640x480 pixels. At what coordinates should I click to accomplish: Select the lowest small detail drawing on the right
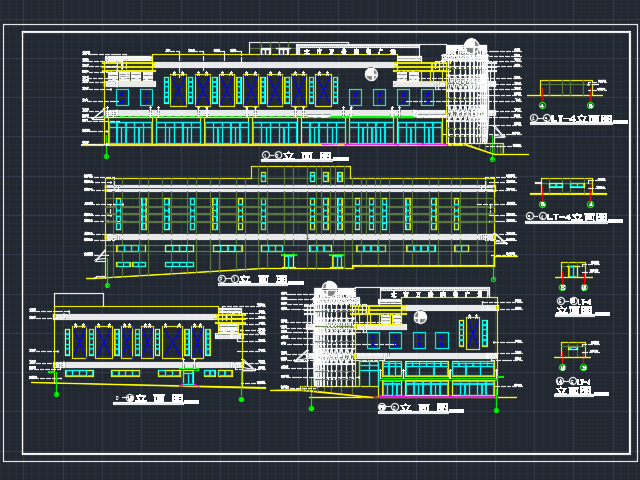click(x=572, y=352)
